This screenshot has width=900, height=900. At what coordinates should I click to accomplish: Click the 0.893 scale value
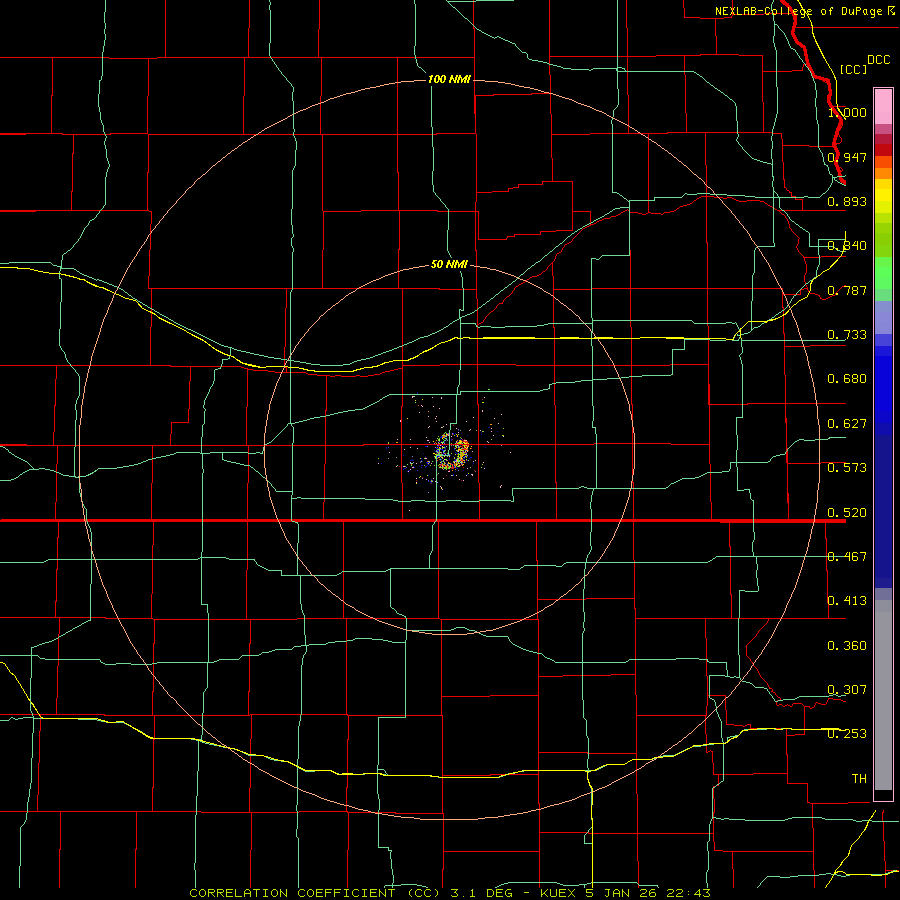click(847, 201)
